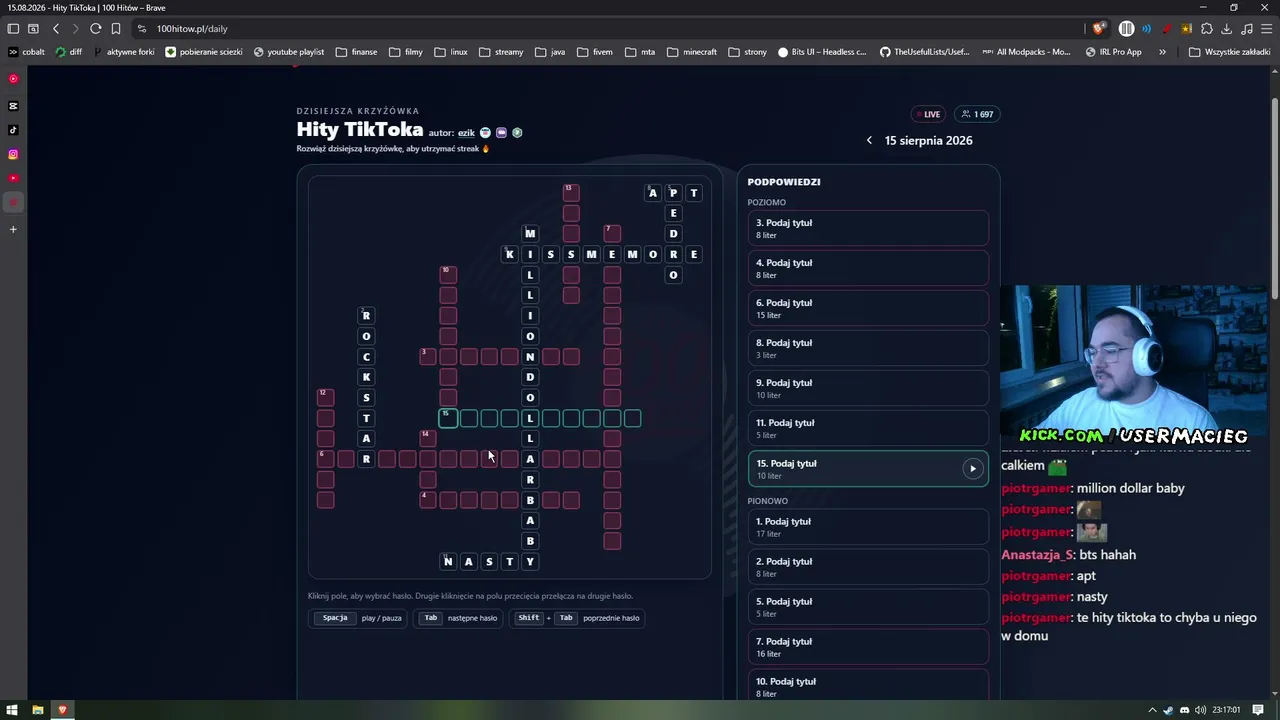Screen dimensions: 1280x720
Task: Open site settings icon in address bar
Action: (x=142, y=29)
